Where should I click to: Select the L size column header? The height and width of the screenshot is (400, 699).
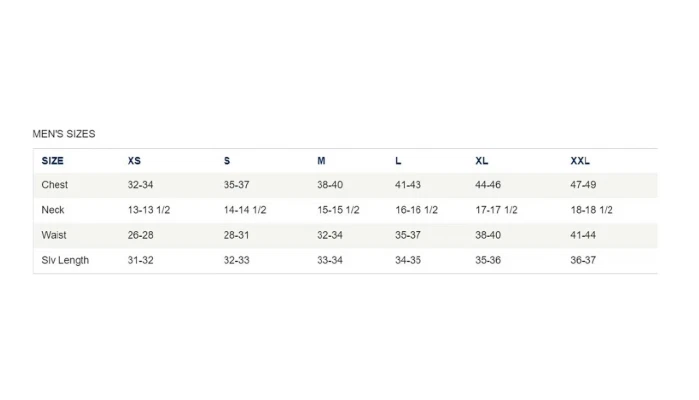tap(398, 161)
